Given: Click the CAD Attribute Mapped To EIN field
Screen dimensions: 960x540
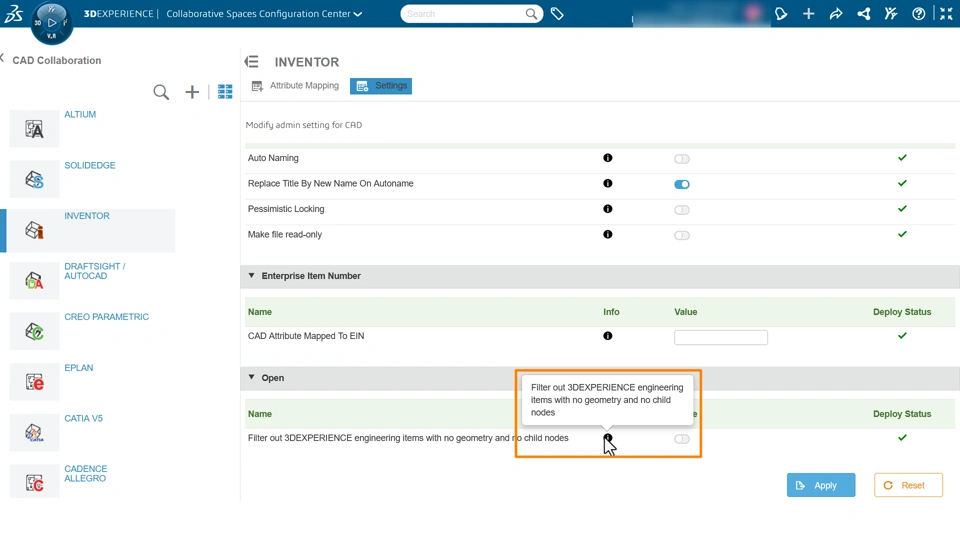Looking at the screenshot, I should coord(721,337).
